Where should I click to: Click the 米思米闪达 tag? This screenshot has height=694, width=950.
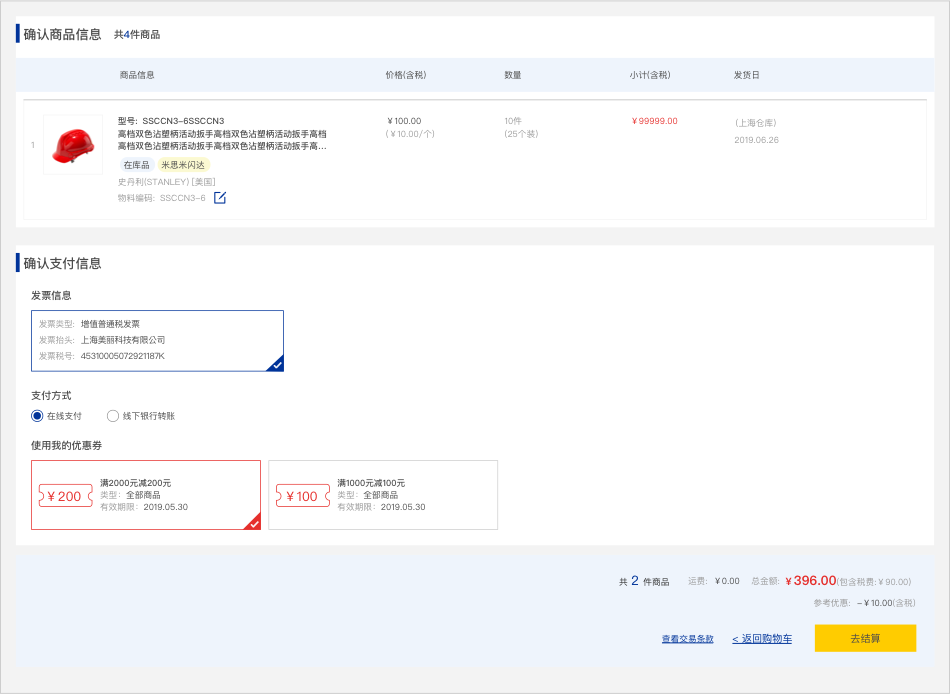pos(182,165)
